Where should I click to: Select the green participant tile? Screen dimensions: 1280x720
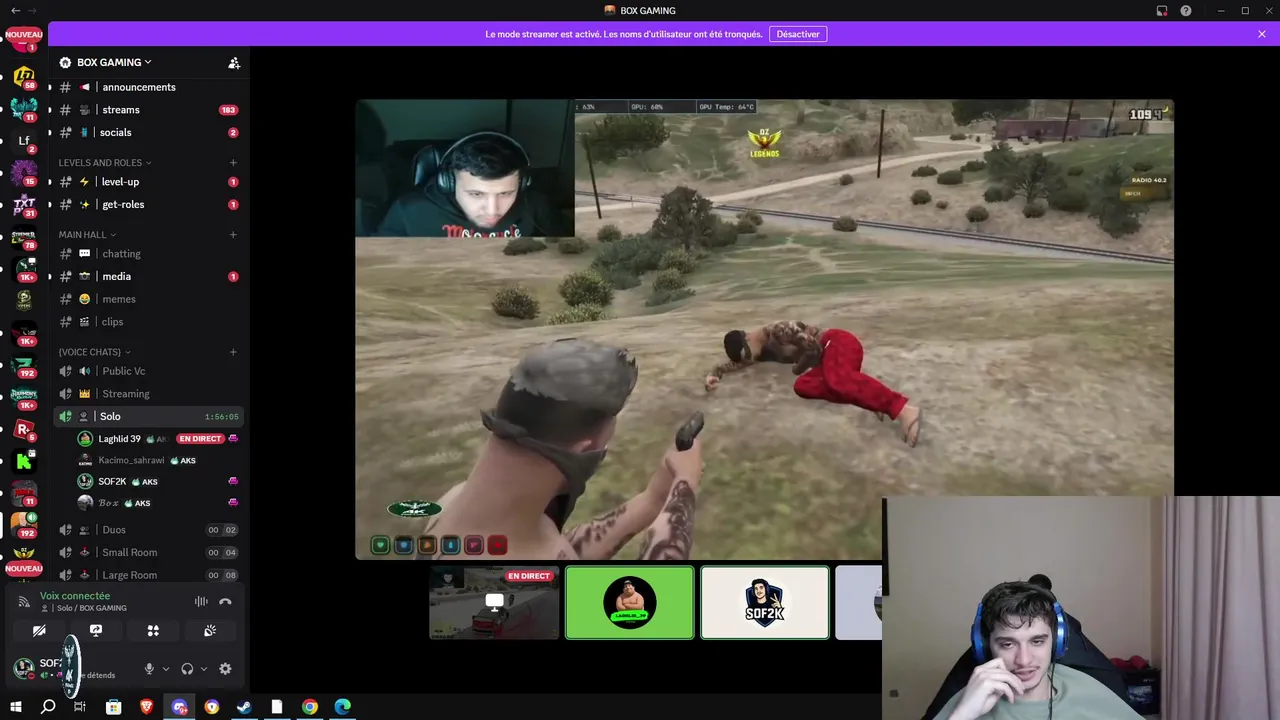tap(630, 603)
